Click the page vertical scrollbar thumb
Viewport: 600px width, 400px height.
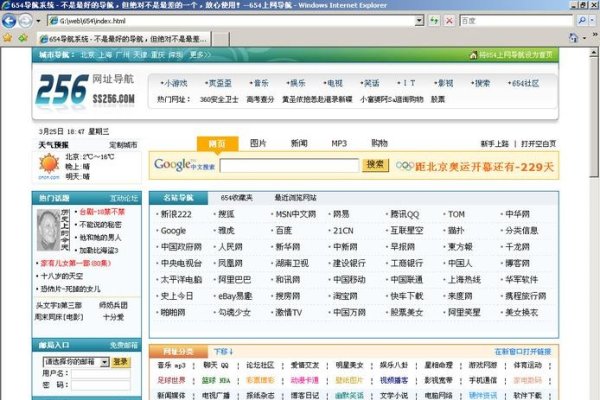click(594, 118)
